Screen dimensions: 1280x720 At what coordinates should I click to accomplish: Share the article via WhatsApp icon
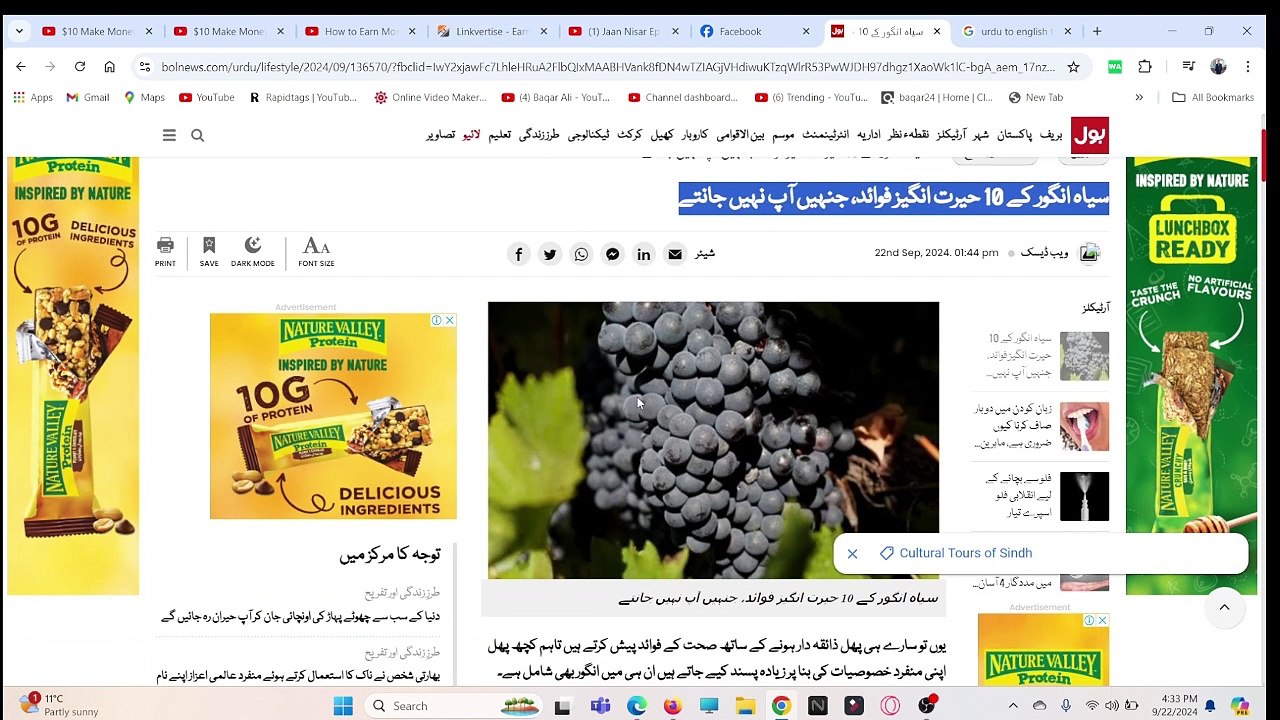click(581, 254)
